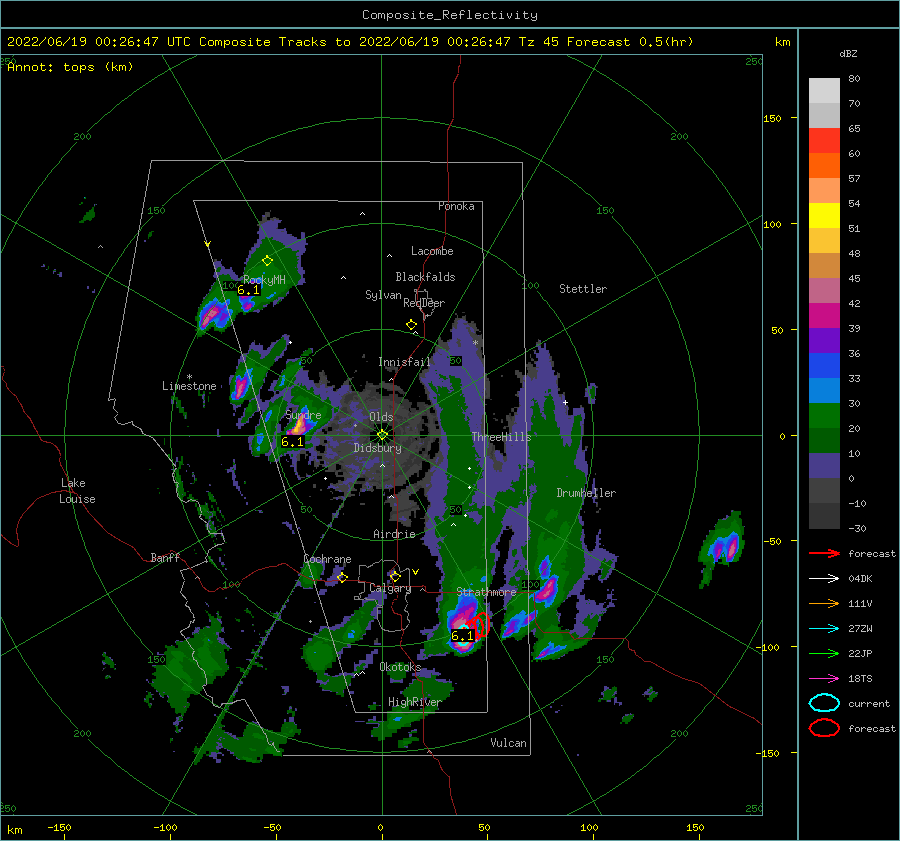Click the yellow diamond marker above RockyMH

pos(267,261)
